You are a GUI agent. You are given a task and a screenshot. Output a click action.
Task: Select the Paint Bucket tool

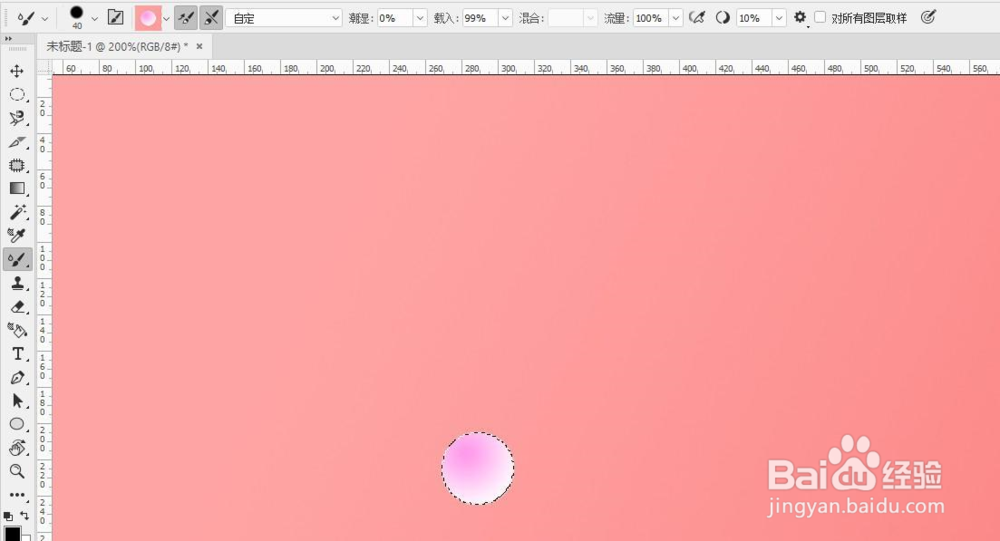click(x=17, y=330)
